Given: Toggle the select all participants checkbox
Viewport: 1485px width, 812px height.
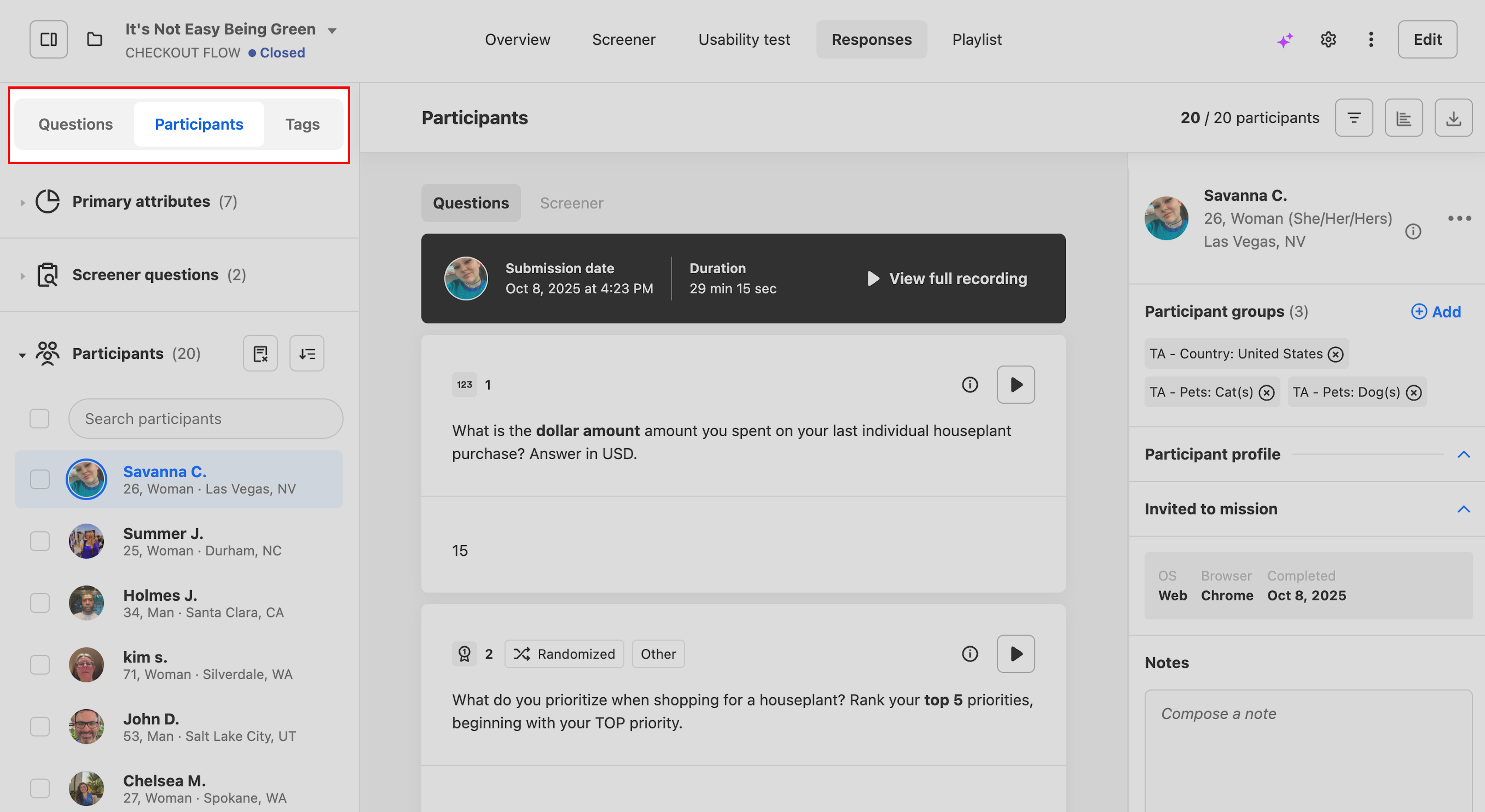Looking at the screenshot, I should click(40, 419).
